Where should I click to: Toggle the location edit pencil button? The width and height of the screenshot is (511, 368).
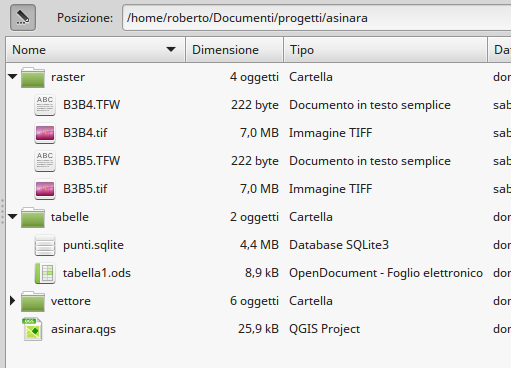(23, 18)
